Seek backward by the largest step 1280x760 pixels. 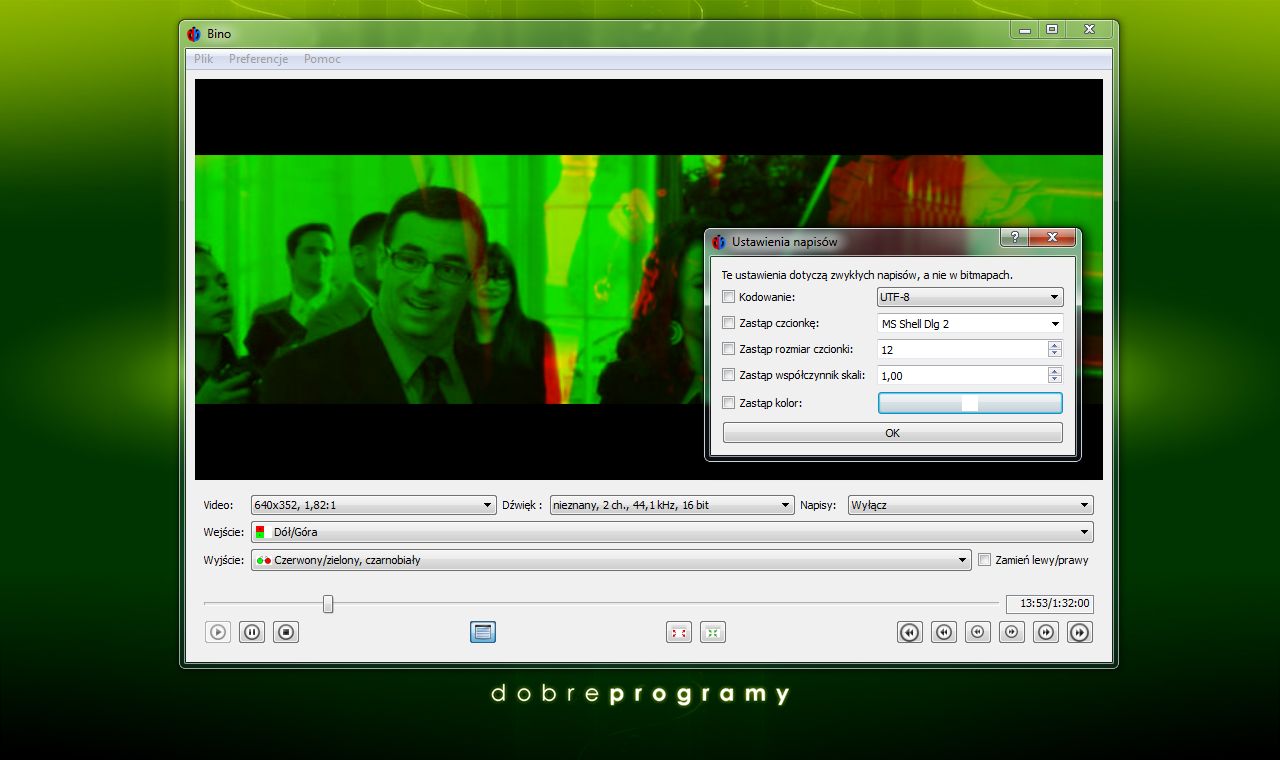[910, 632]
